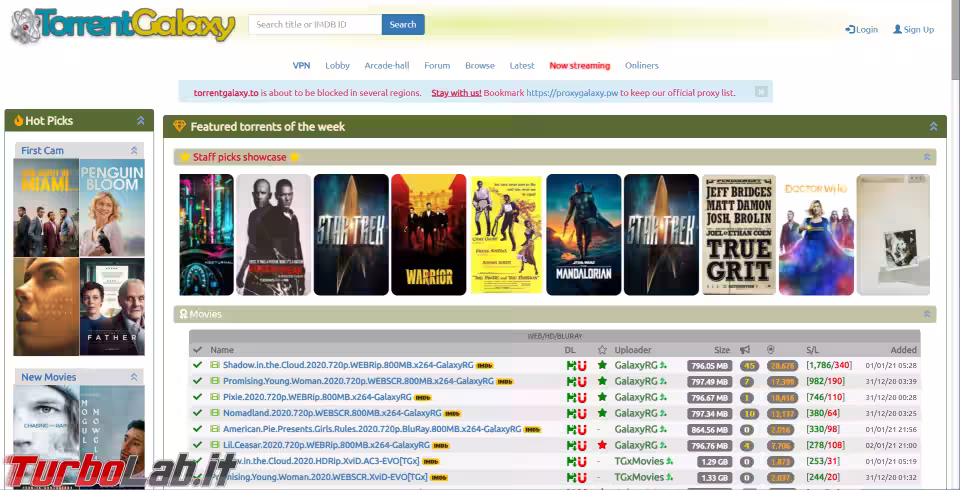Open the Mandalorian poster in staff picks

coord(583,235)
